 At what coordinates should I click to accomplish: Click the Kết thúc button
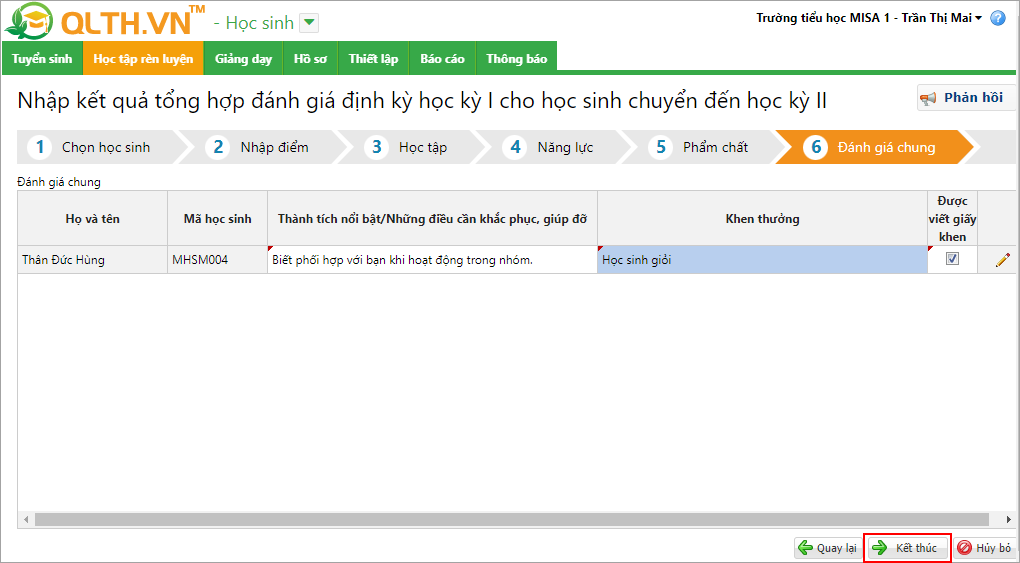pos(908,547)
